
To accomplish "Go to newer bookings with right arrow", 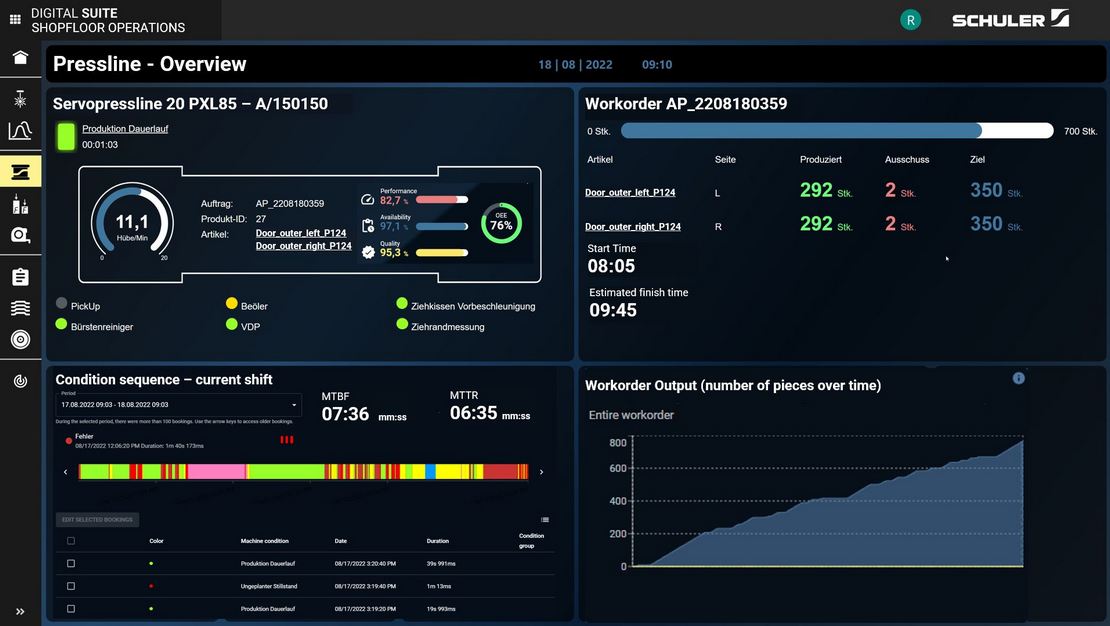I will click(x=542, y=472).
